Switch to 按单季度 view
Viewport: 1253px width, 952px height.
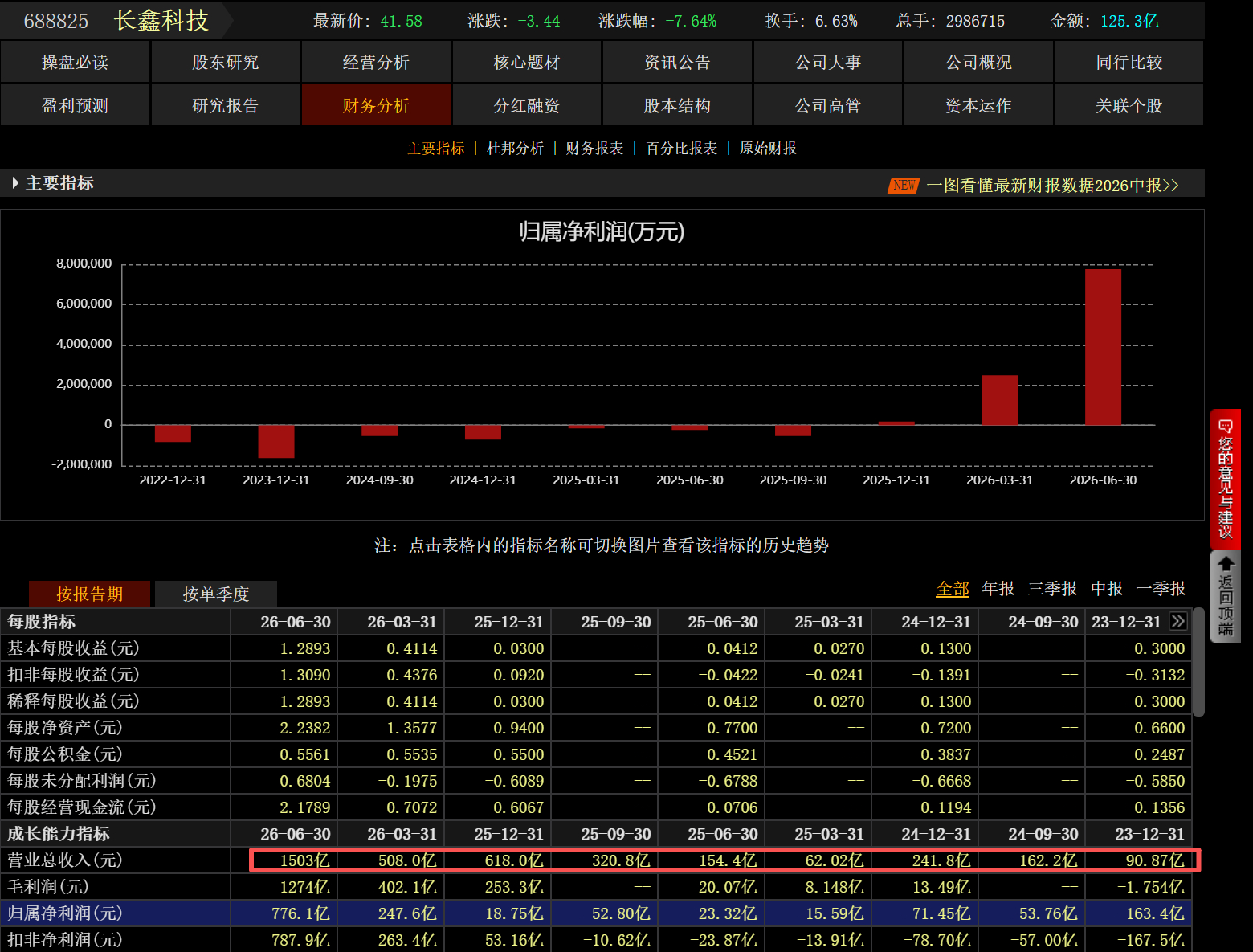coord(216,594)
